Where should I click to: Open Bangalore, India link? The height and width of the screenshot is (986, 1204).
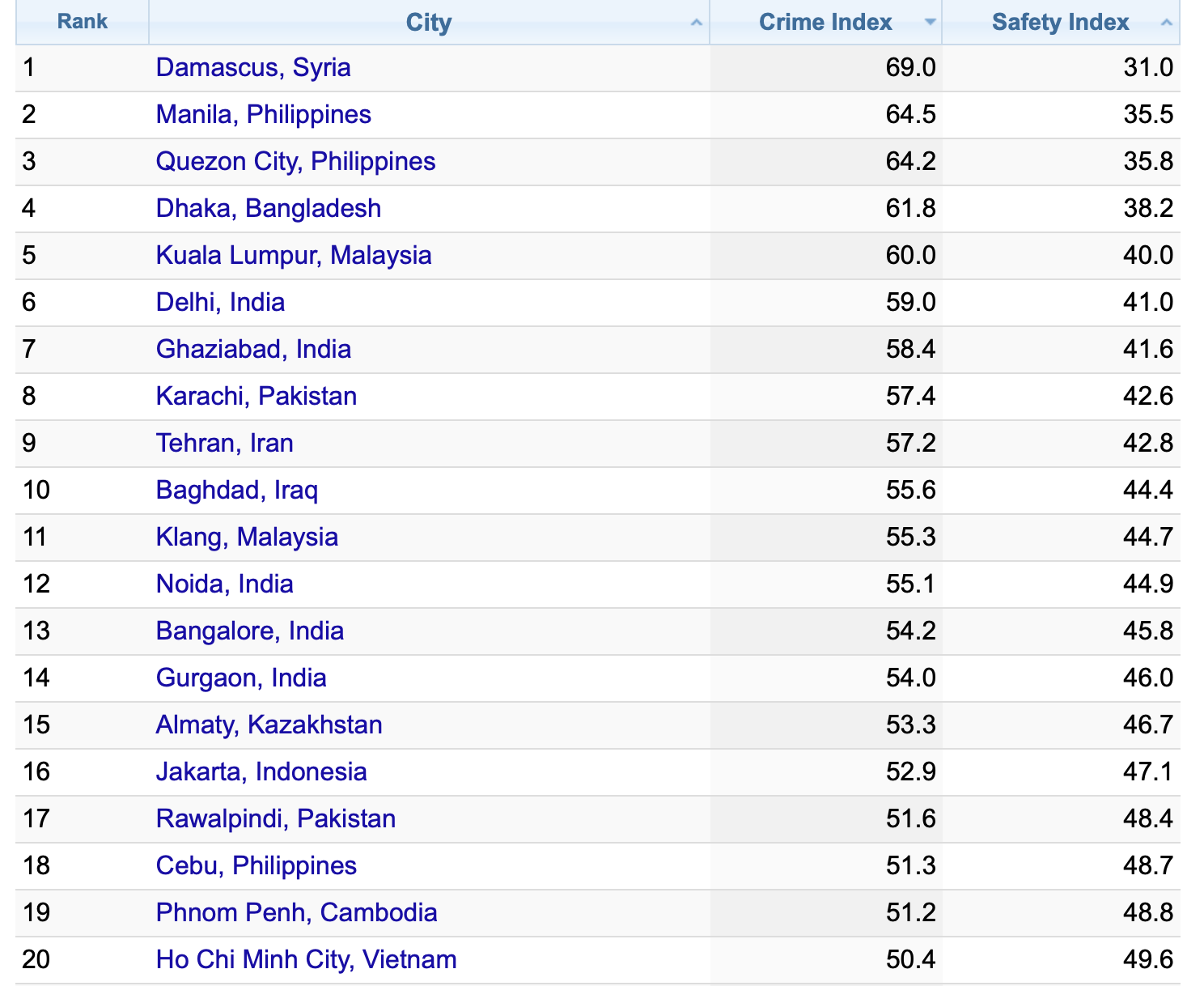[250, 631]
